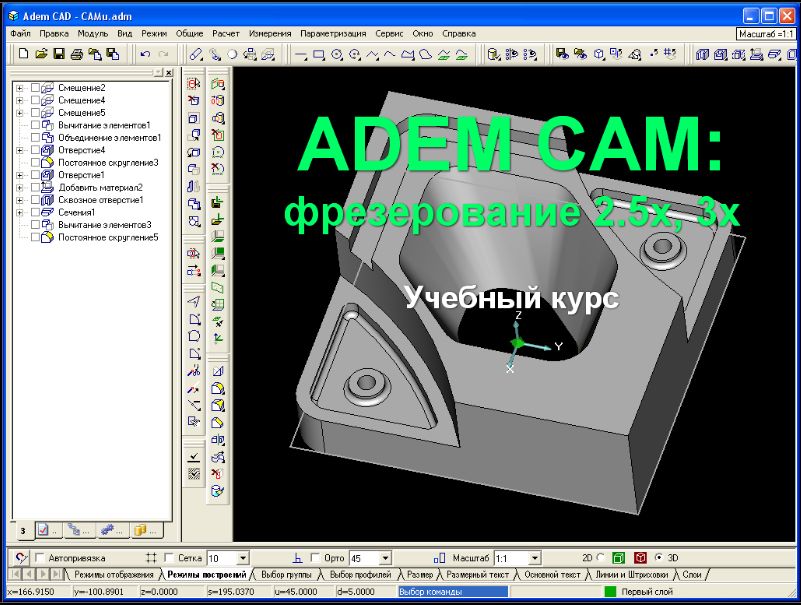Click the check mark icon in left toolbar
This screenshot has width=801, height=605.
(194, 456)
